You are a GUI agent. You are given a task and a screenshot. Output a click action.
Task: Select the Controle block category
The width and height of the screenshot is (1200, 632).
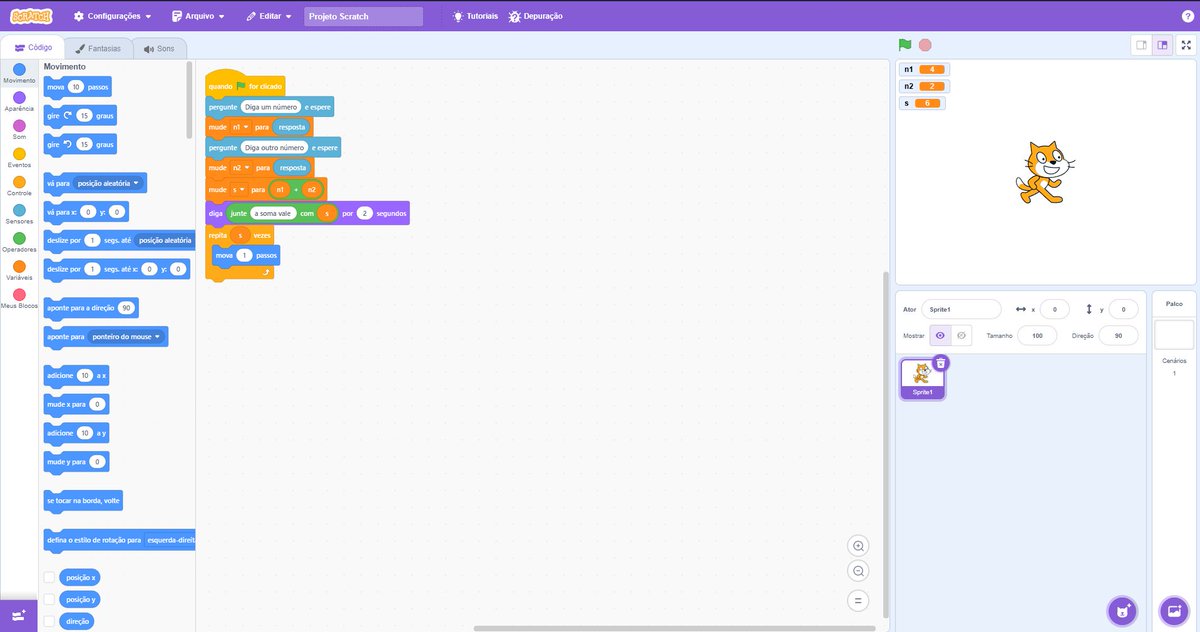point(19,186)
